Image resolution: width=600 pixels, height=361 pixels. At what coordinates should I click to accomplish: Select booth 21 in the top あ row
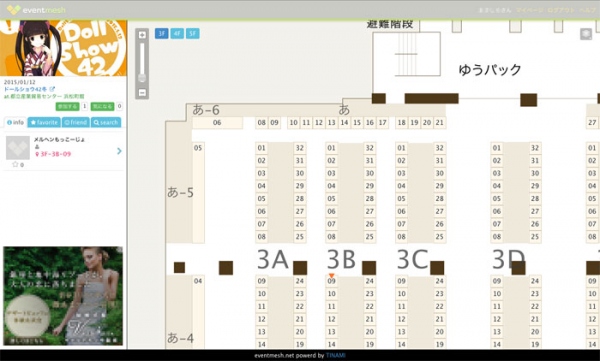[x=440, y=123]
